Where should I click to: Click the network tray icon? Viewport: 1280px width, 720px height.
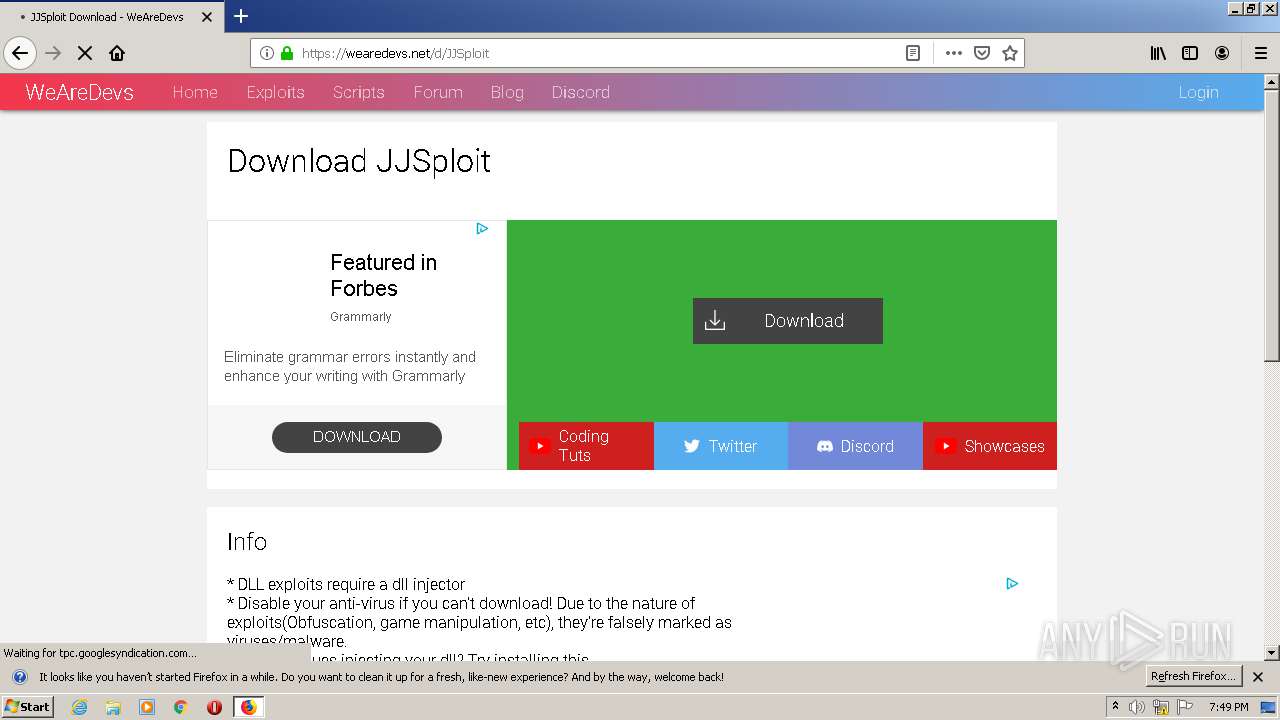pyautogui.click(x=1160, y=707)
